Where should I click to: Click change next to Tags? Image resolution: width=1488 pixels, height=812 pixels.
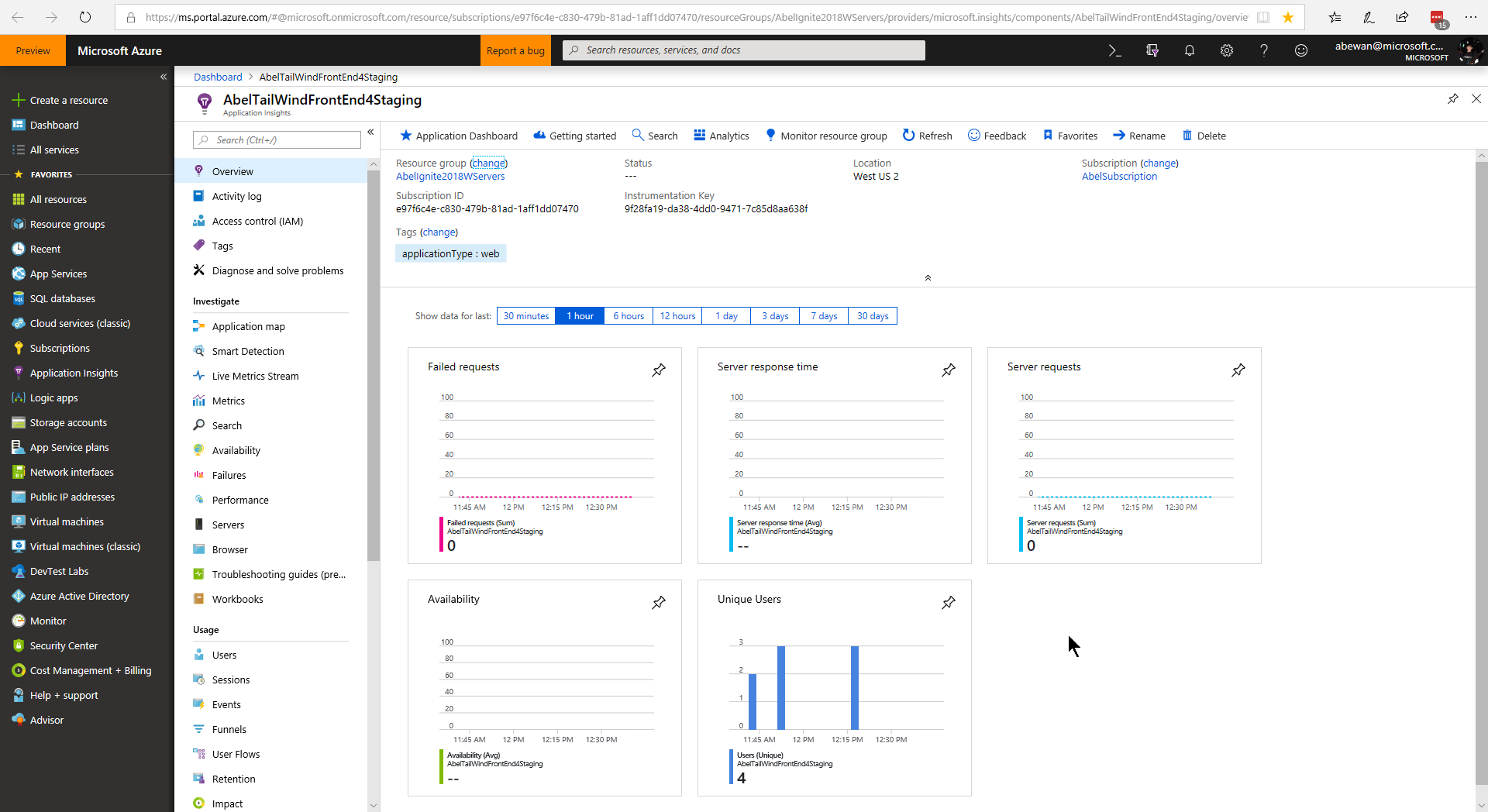point(439,232)
